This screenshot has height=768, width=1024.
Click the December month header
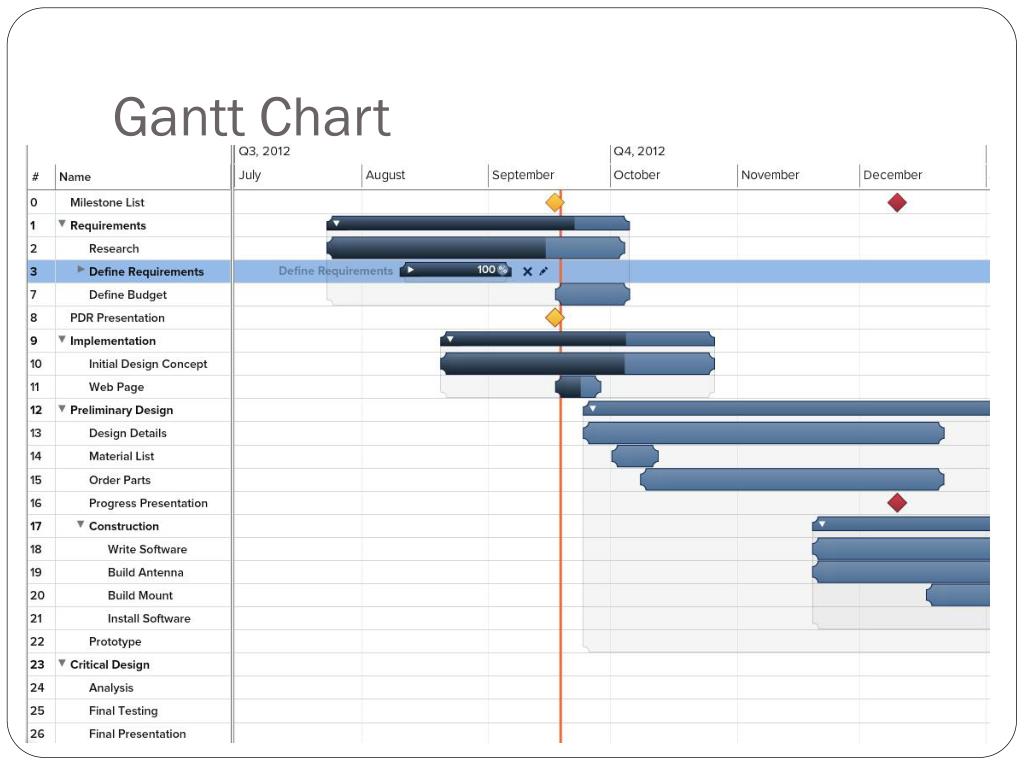tap(893, 175)
